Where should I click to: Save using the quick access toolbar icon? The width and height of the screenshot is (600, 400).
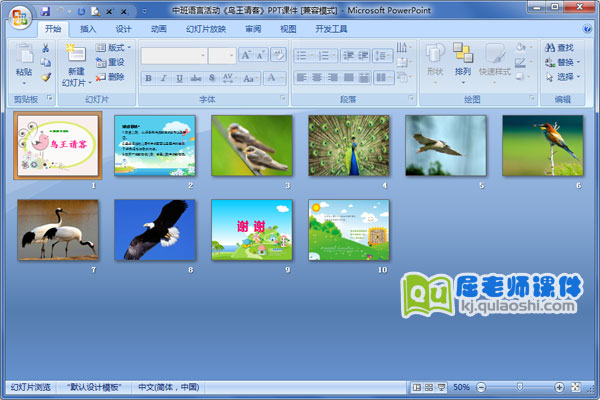tap(46, 10)
